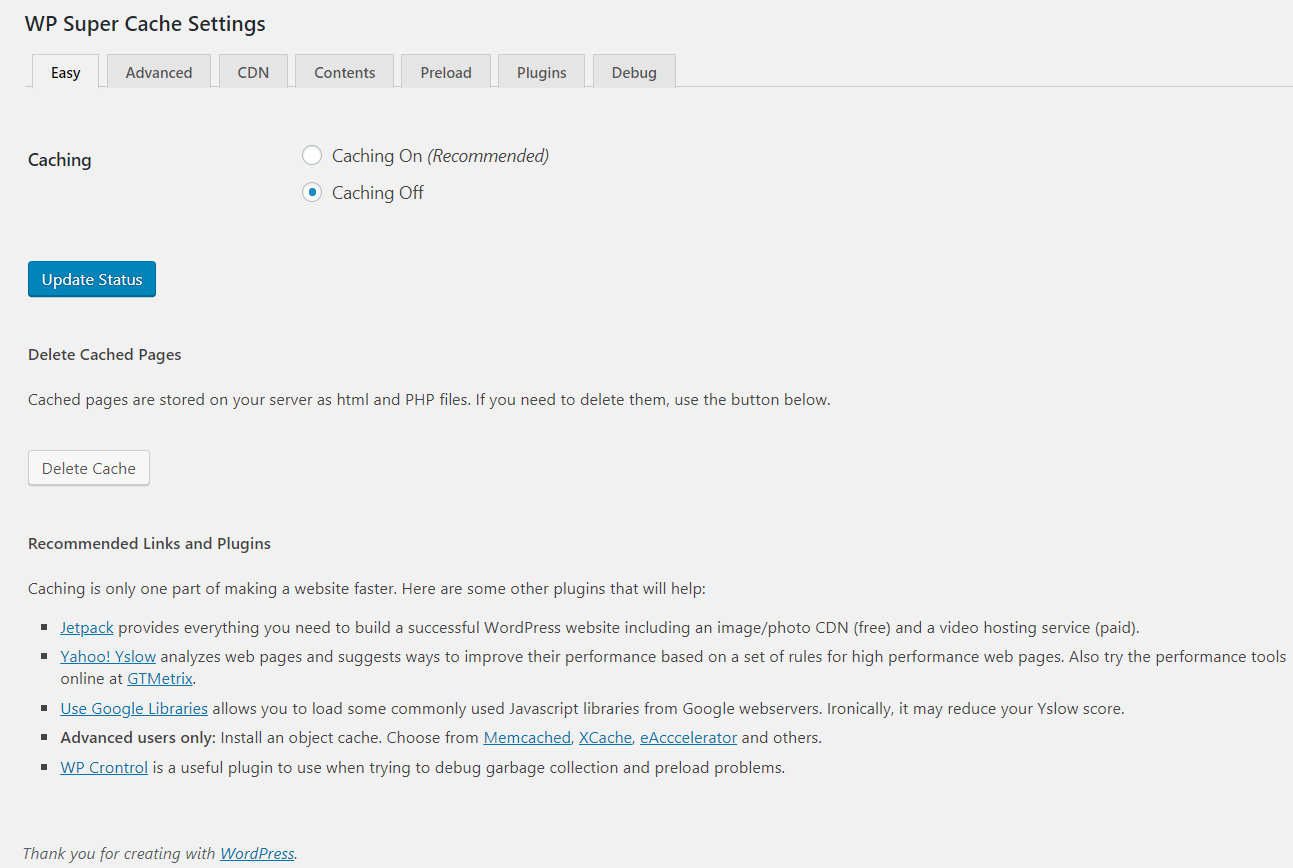Select the Easy tab

65,71
